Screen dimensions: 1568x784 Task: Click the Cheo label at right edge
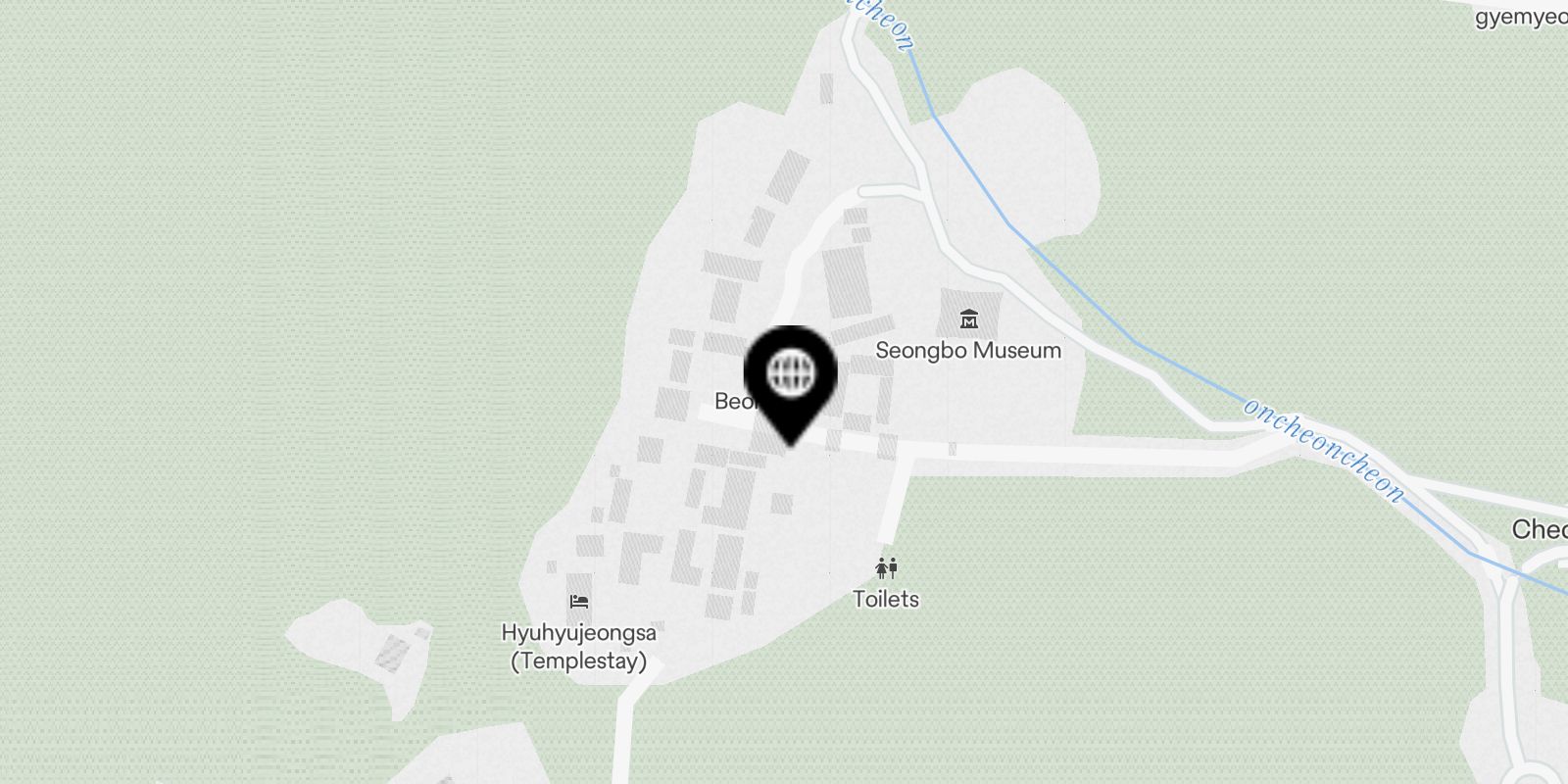pos(1540,530)
